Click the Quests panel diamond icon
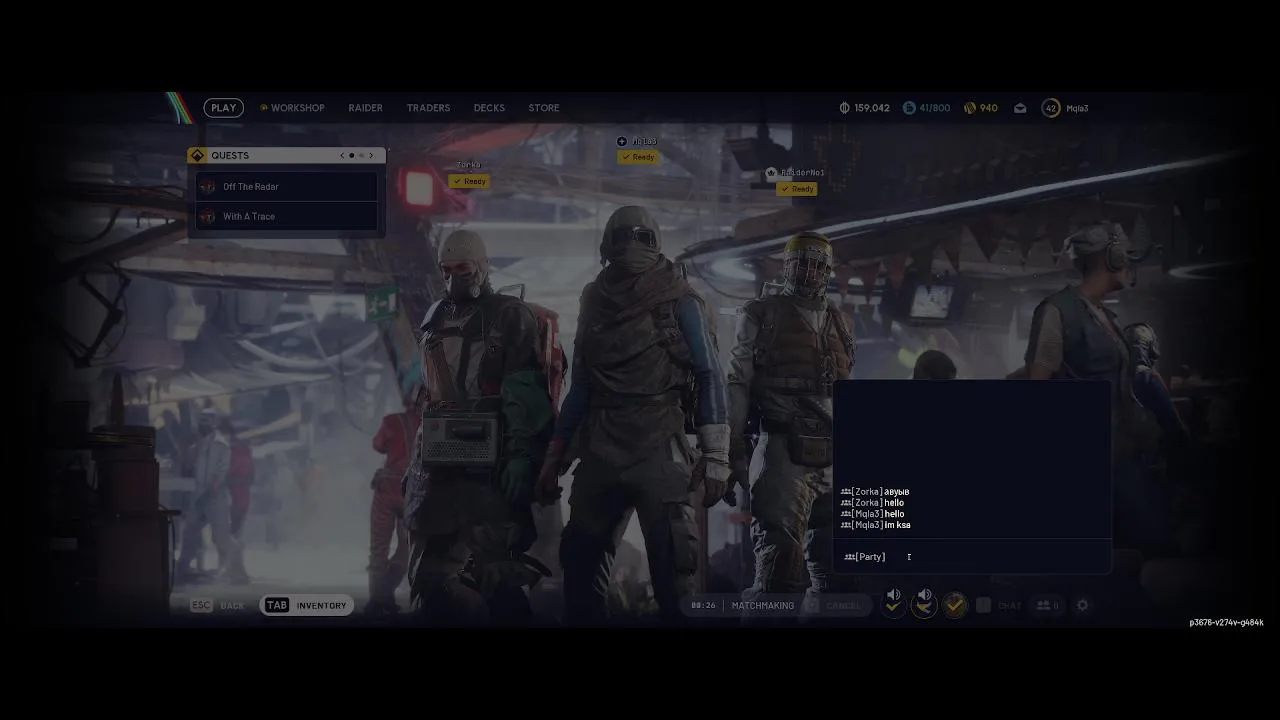The width and height of the screenshot is (1280, 720). tap(197, 155)
